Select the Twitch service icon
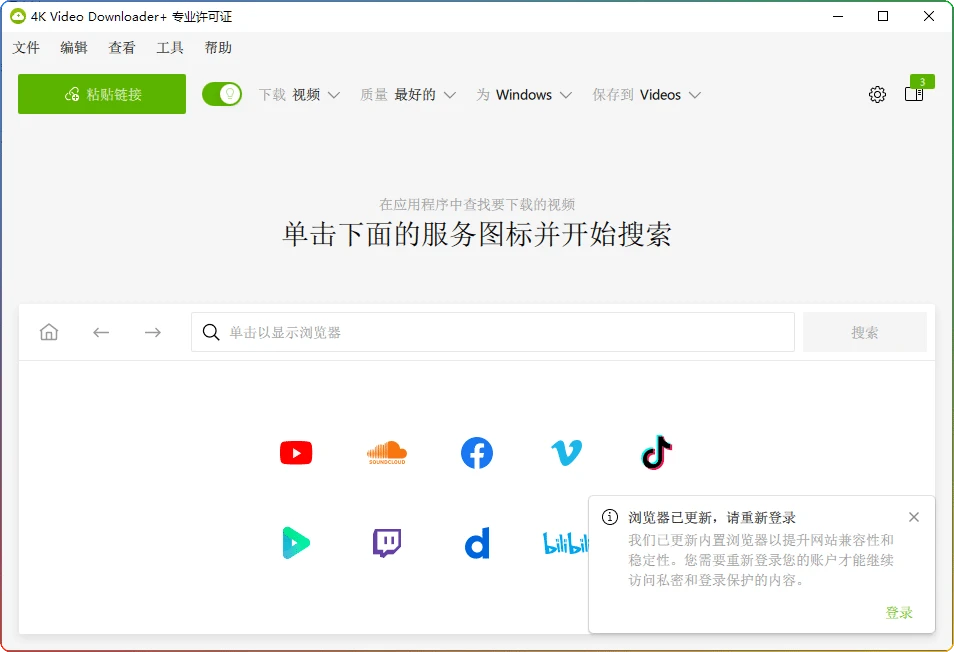 coord(386,542)
